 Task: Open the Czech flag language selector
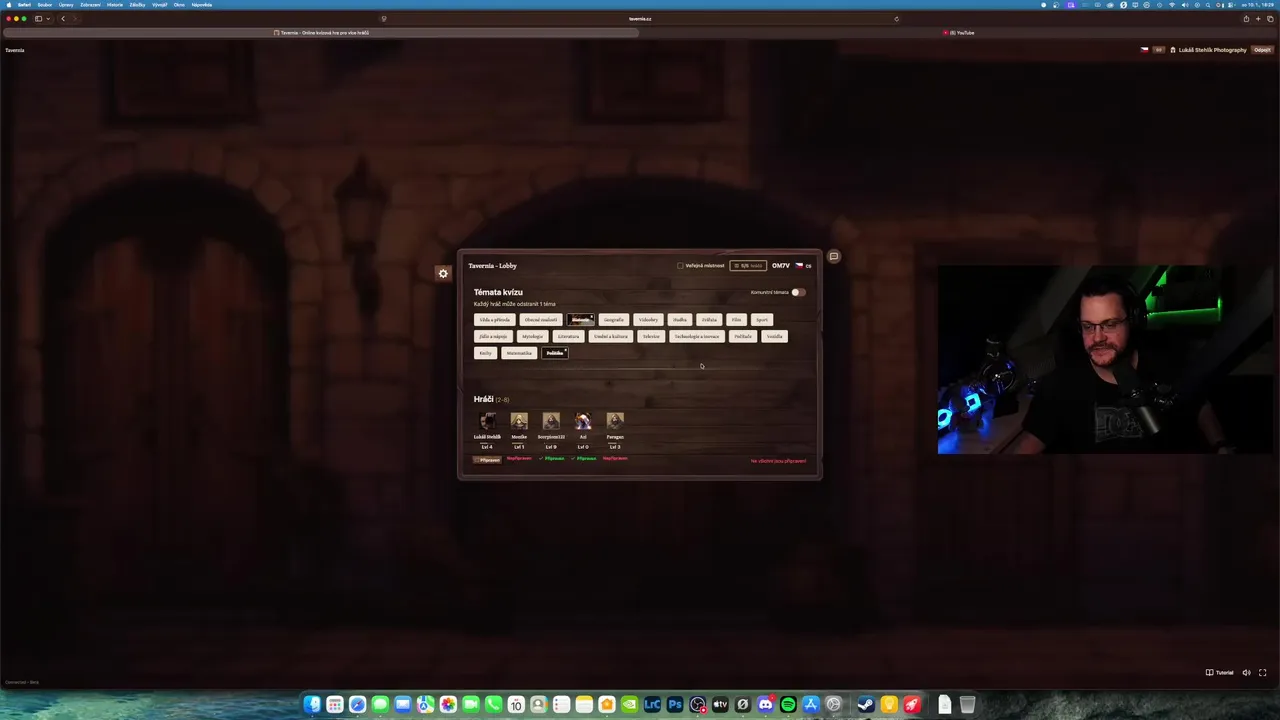(803, 266)
